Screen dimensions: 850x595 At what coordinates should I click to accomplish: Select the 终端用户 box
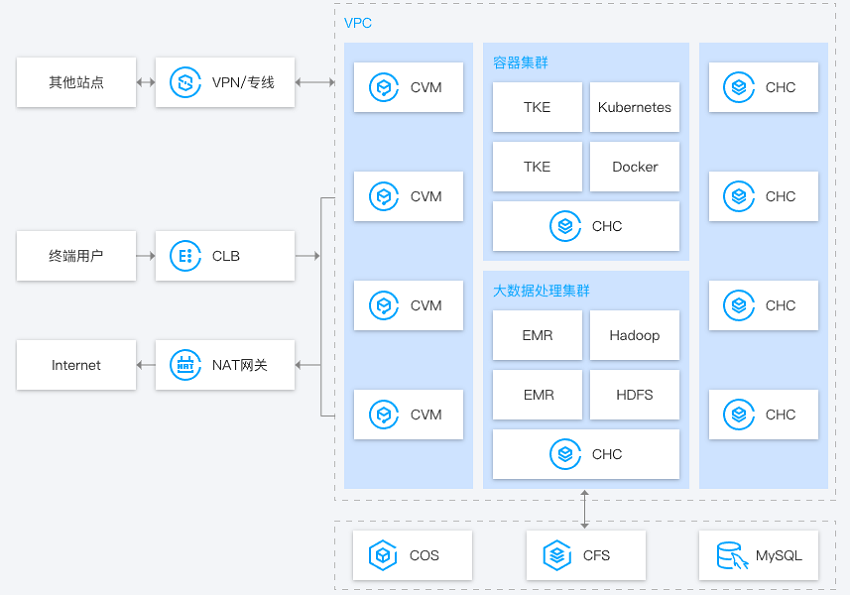(x=76, y=256)
